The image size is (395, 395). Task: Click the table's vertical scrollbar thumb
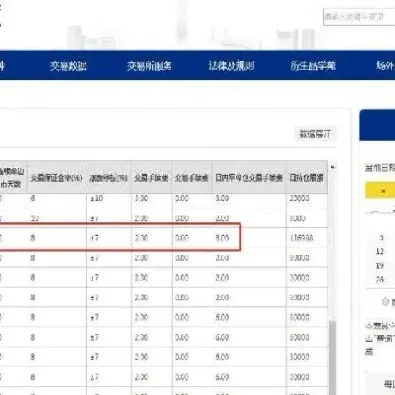pos(332,357)
